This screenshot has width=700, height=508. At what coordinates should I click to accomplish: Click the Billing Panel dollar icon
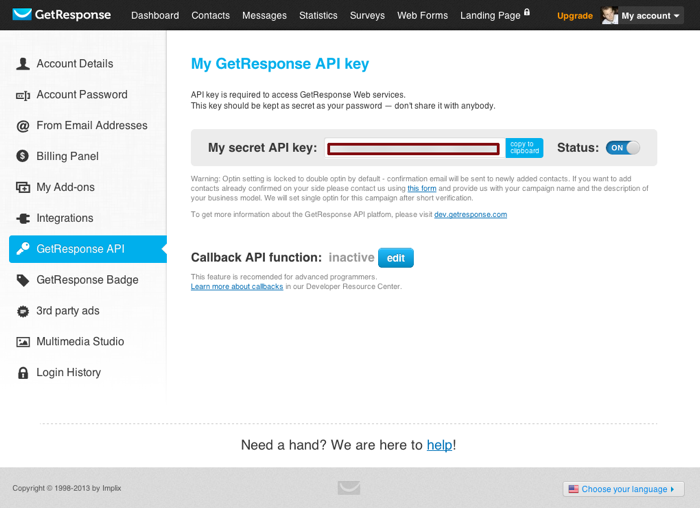22,156
